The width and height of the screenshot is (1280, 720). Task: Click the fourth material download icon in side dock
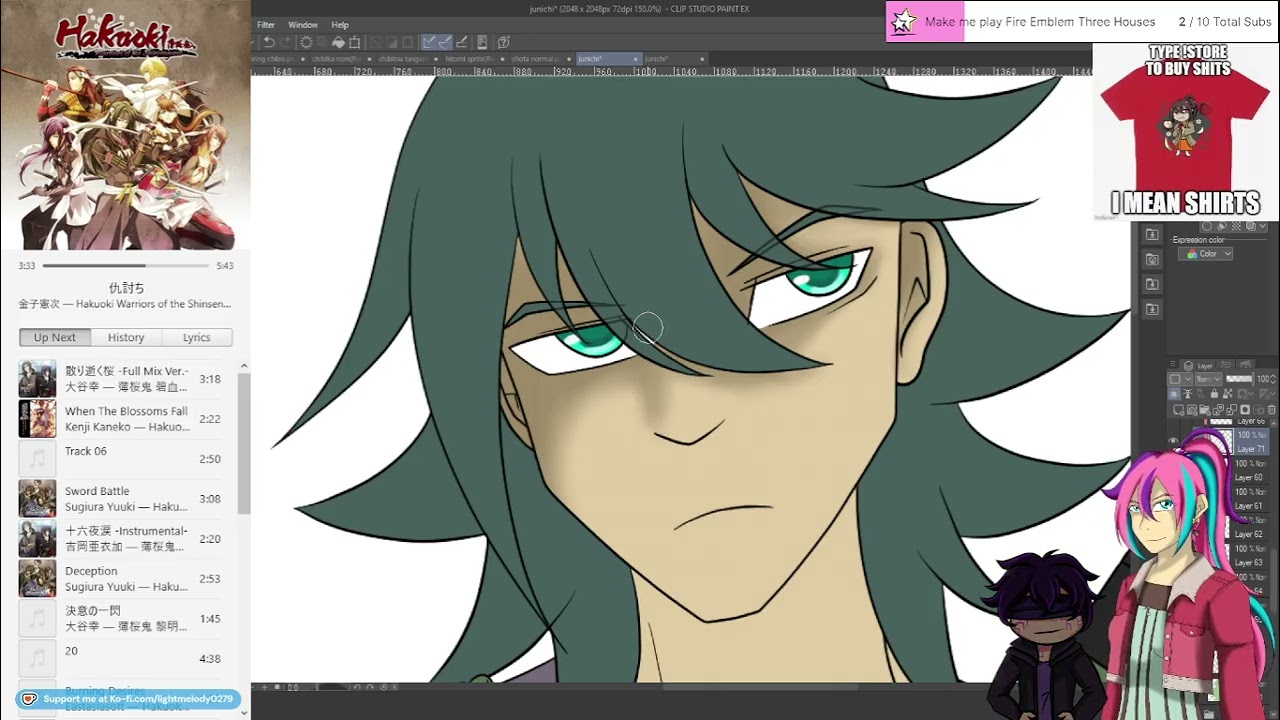[1152, 309]
